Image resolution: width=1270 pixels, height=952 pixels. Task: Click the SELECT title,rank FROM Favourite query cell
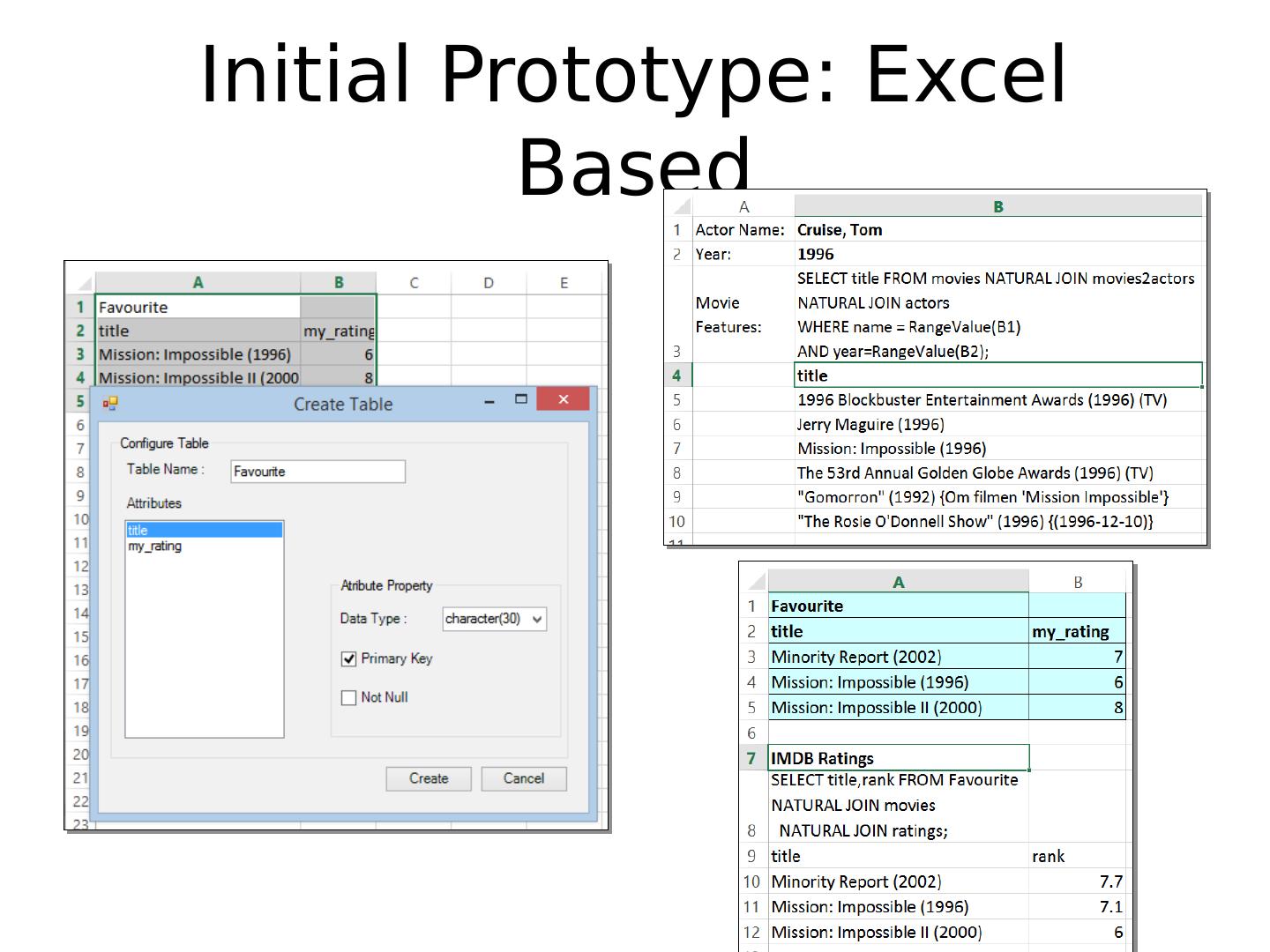(x=899, y=806)
